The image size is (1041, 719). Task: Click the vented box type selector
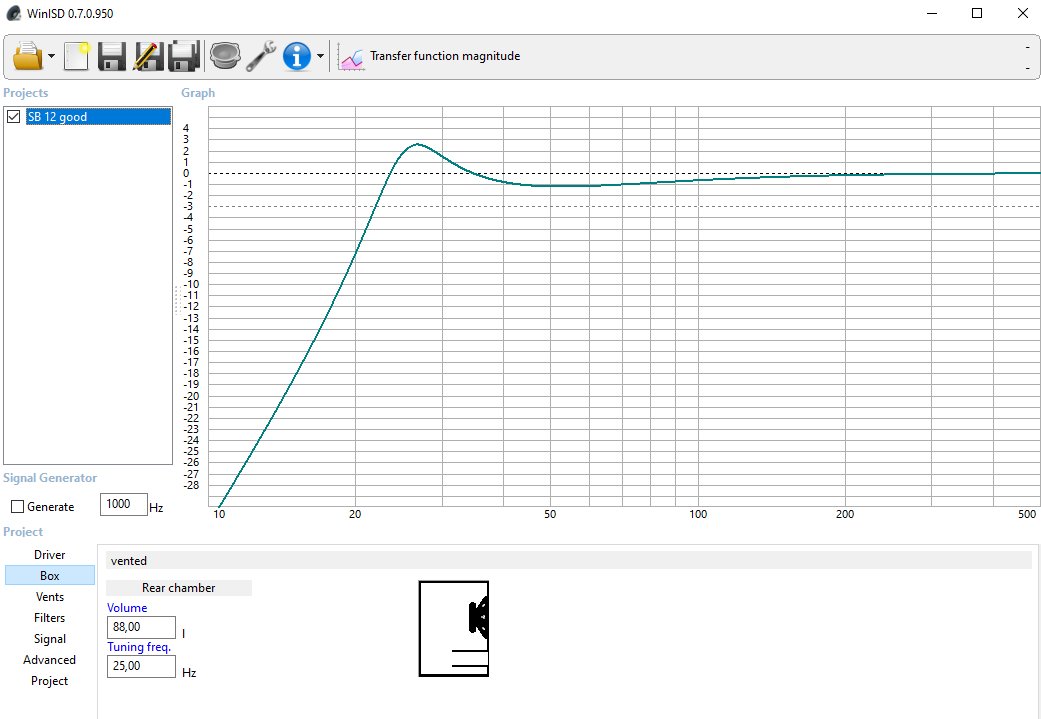pyautogui.click(x=568, y=561)
